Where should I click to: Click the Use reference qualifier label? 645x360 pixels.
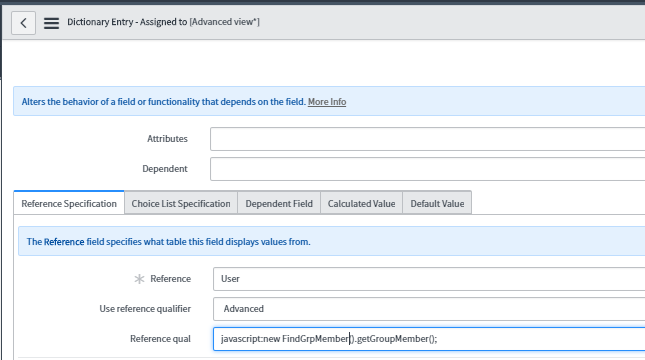pos(145,309)
